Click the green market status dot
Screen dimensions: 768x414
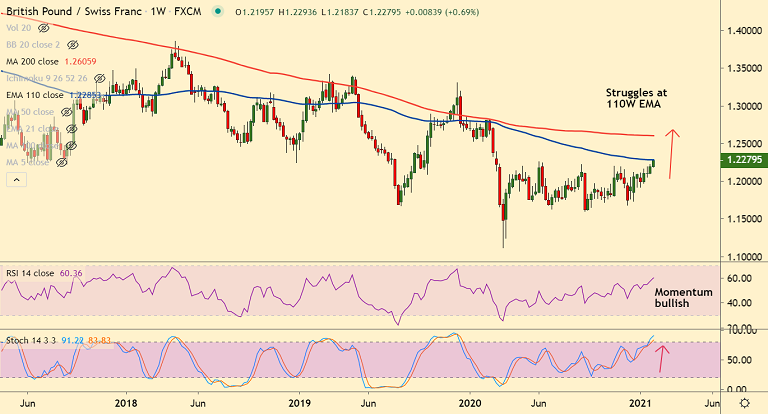[217, 11]
